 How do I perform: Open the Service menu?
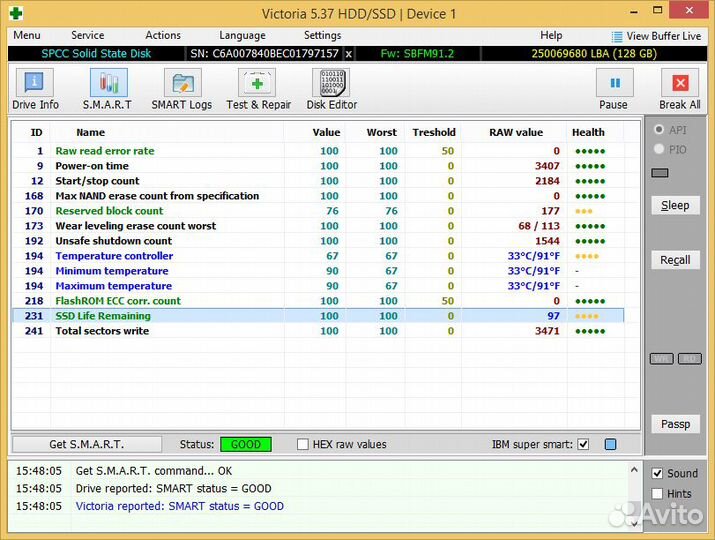coord(88,35)
